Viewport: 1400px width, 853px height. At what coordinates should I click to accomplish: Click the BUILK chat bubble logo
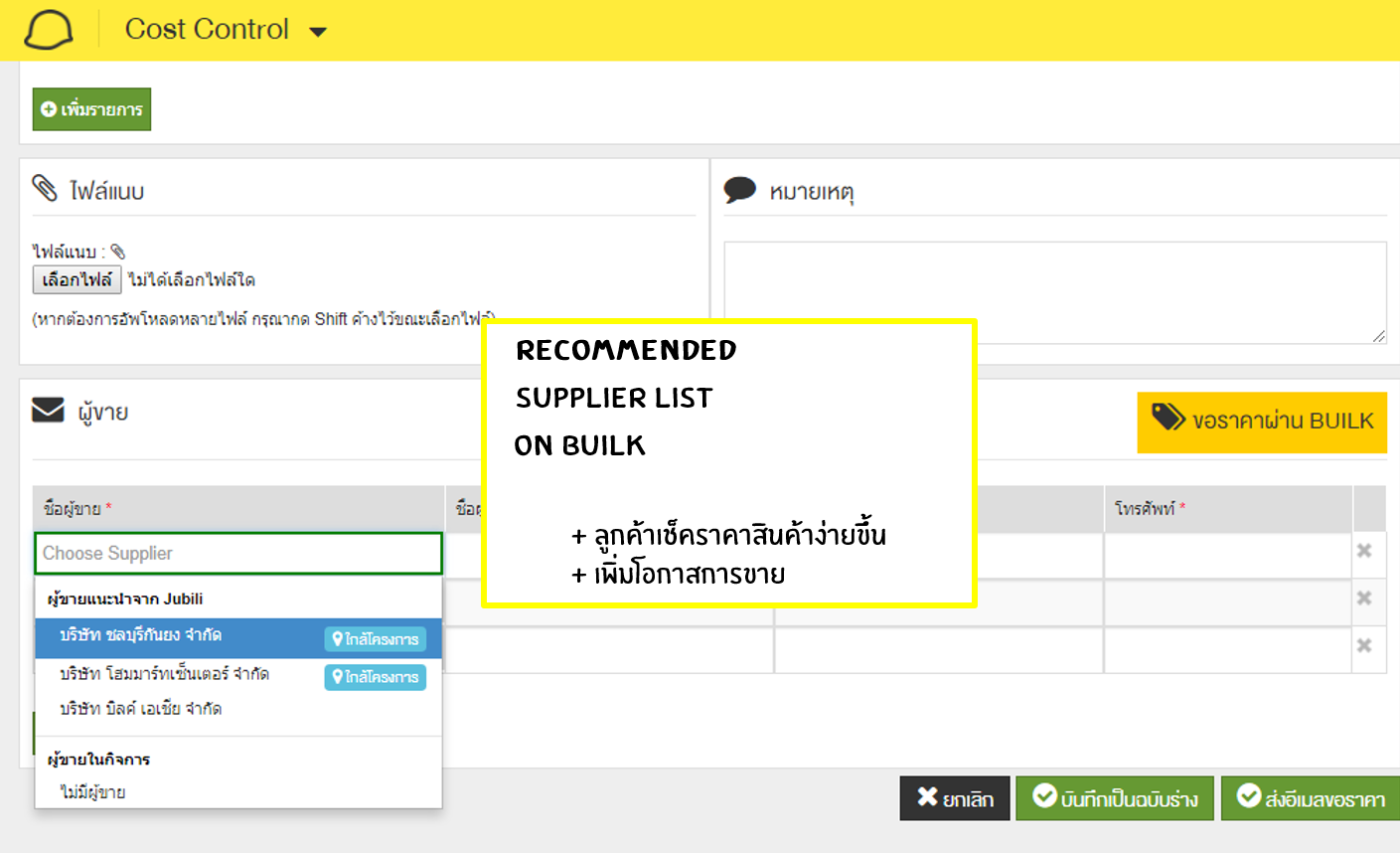[x=48, y=29]
